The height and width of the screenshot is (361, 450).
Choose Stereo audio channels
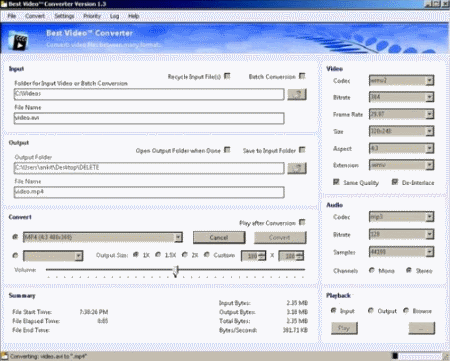tap(409, 270)
